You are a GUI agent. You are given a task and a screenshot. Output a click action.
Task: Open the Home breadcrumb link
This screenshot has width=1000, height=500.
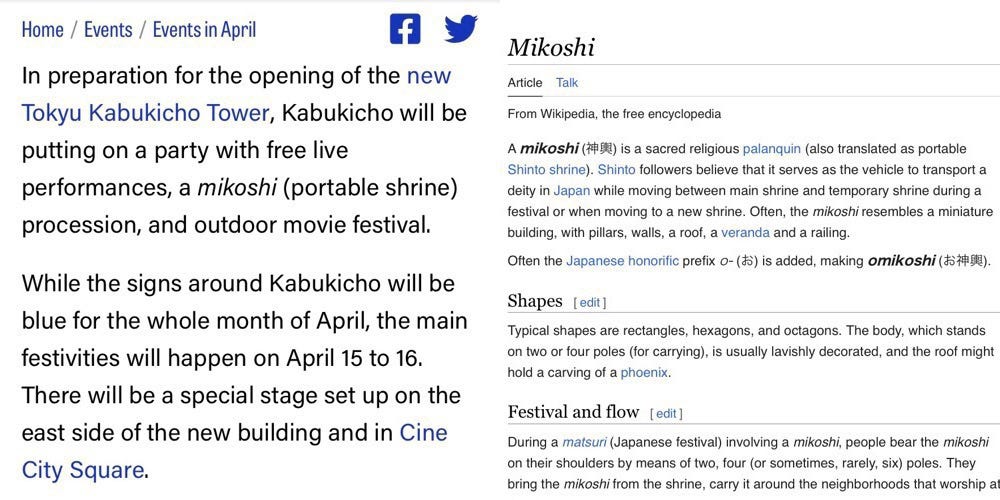click(x=43, y=29)
